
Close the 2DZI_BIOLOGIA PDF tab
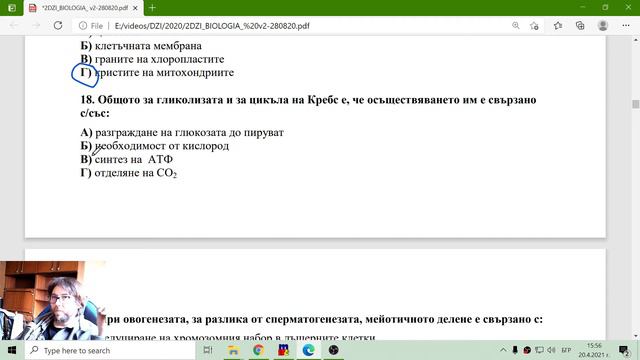[x=136, y=8]
